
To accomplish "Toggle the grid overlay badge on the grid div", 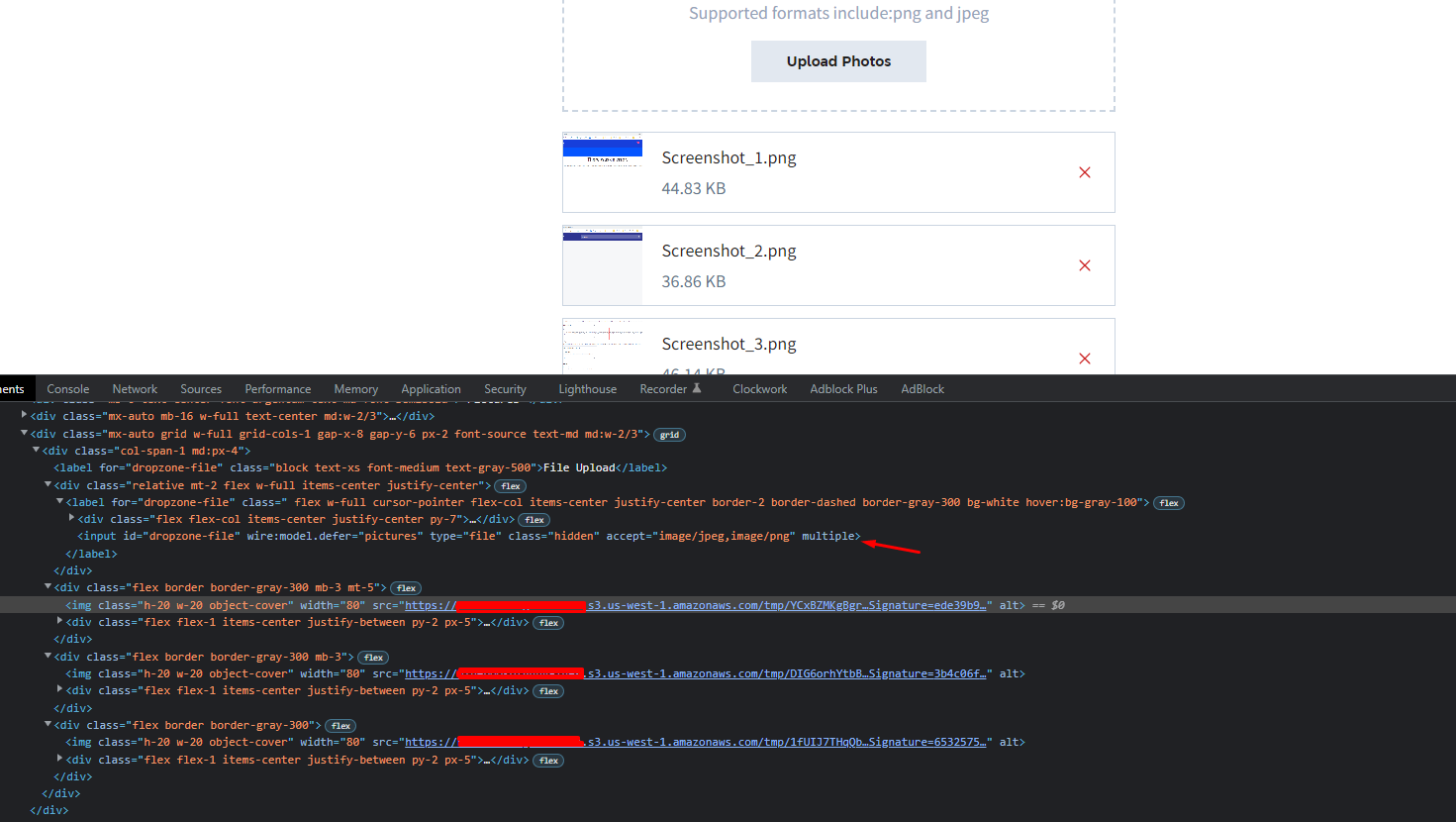I will point(669,434).
